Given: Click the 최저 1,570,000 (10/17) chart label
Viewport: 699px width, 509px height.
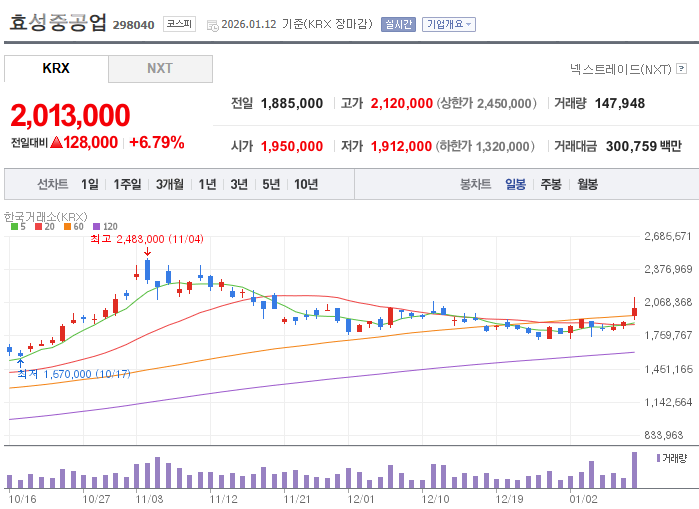Looking at the screenshot, I should (74, 374).
